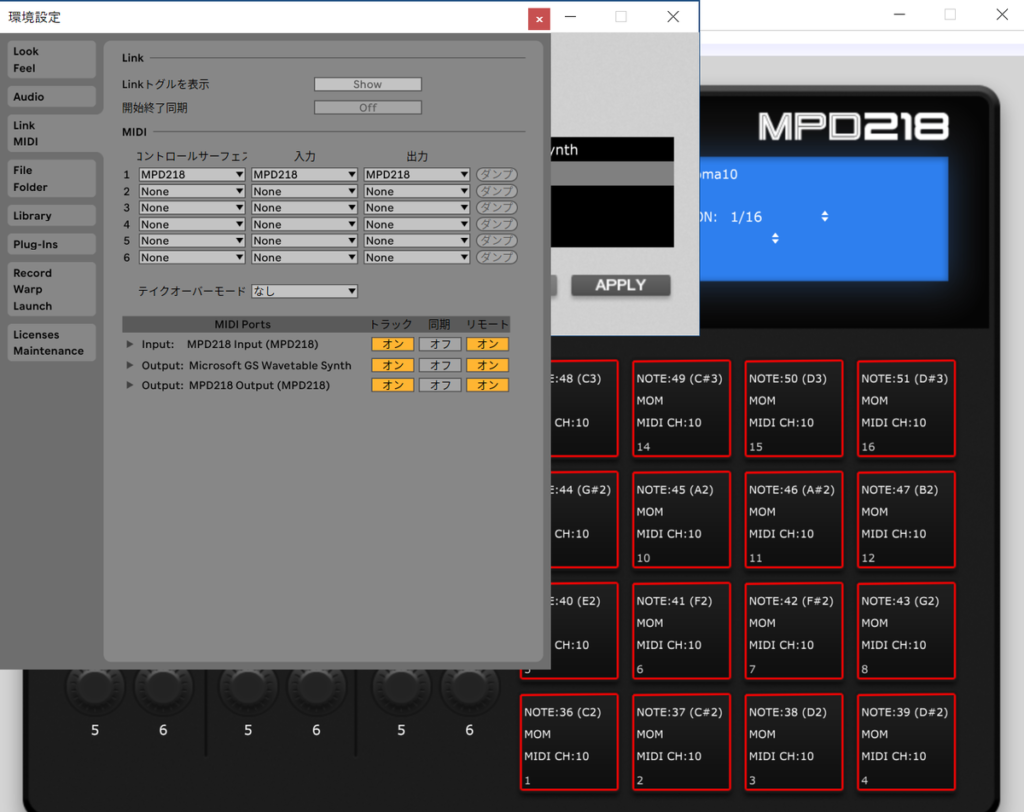Toggle Track for MPD218 Output
The width and height of the screenshot is (1024, 812).
[x=392, y=385]
